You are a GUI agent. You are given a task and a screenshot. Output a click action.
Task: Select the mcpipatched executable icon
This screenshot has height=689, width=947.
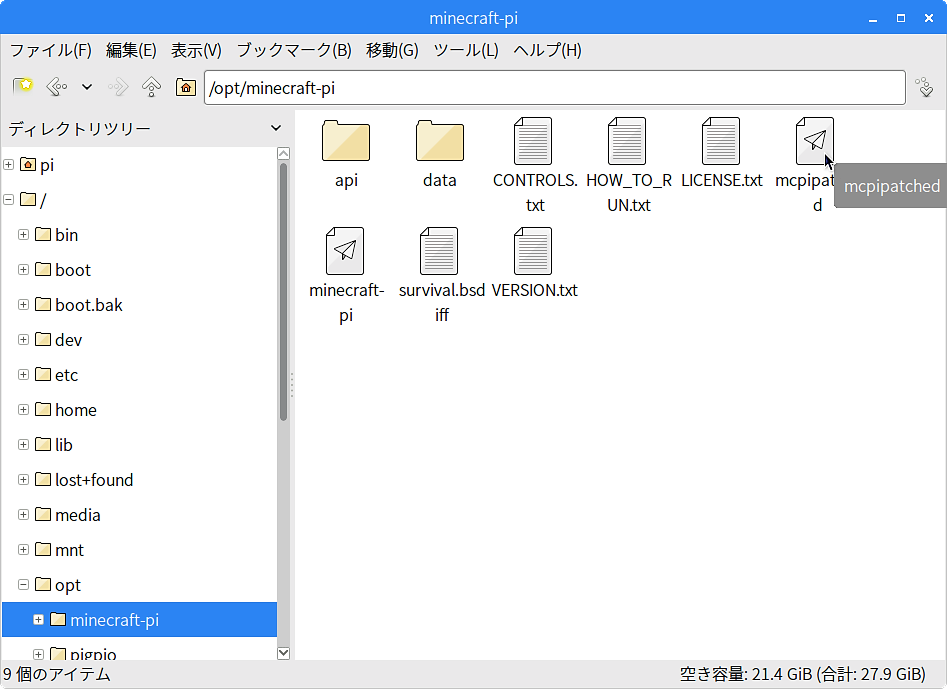[x=815, y=141]
